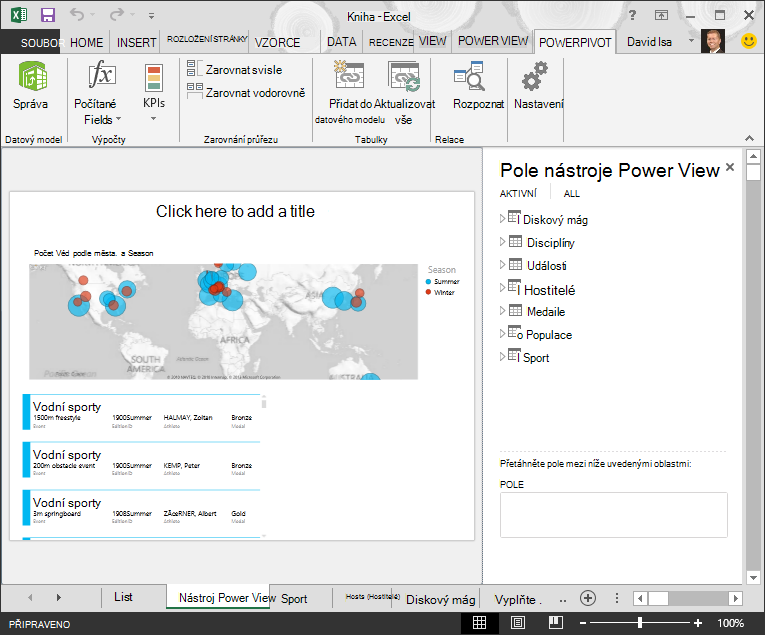Open the KPIs menu
This screenshot has height=635, width=765.
point(154,93)
